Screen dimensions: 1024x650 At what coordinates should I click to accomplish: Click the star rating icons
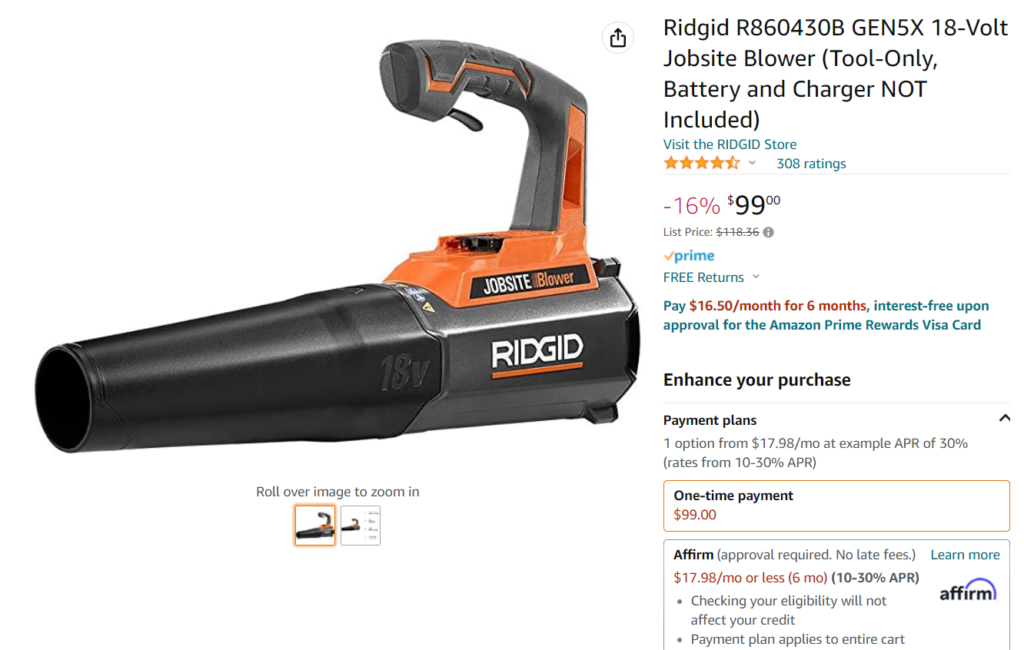click(x=701, y=163)
